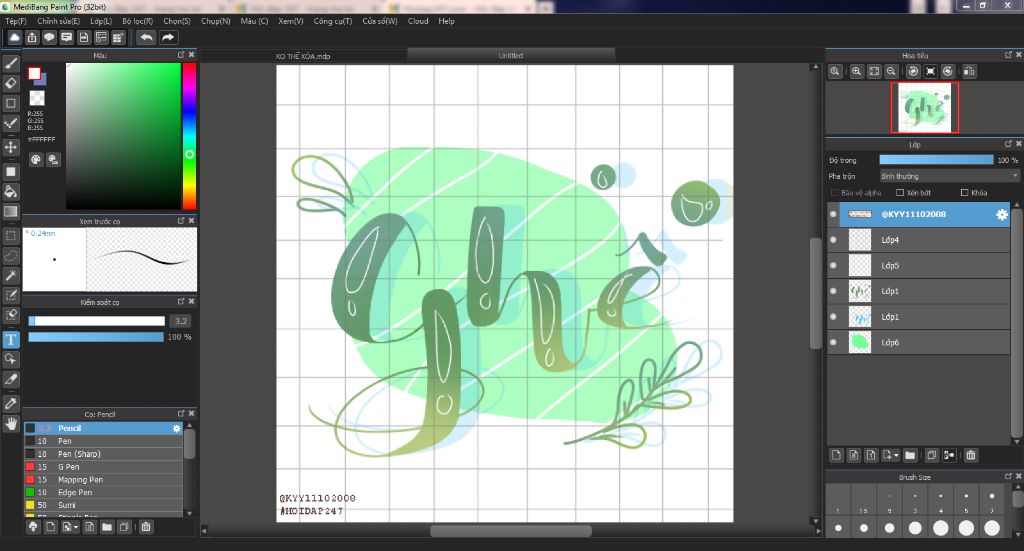Select the Magic Wand tool
This screenshot has width=1024, height=551.
pos(10,275)
